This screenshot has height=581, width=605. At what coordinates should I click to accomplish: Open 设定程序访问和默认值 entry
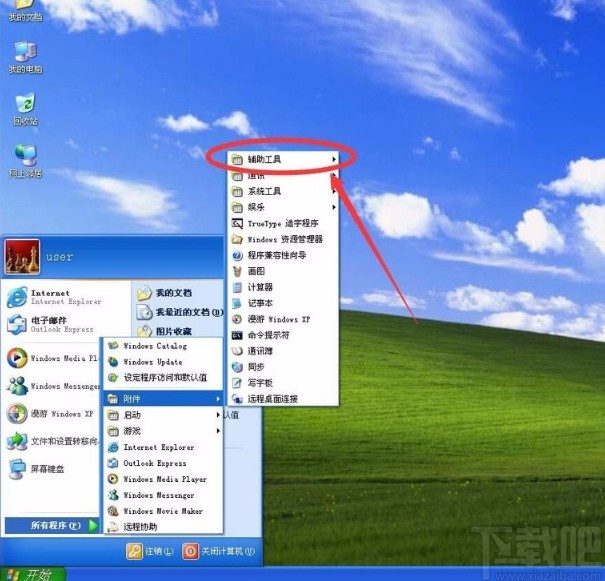(x=163, y=377)
